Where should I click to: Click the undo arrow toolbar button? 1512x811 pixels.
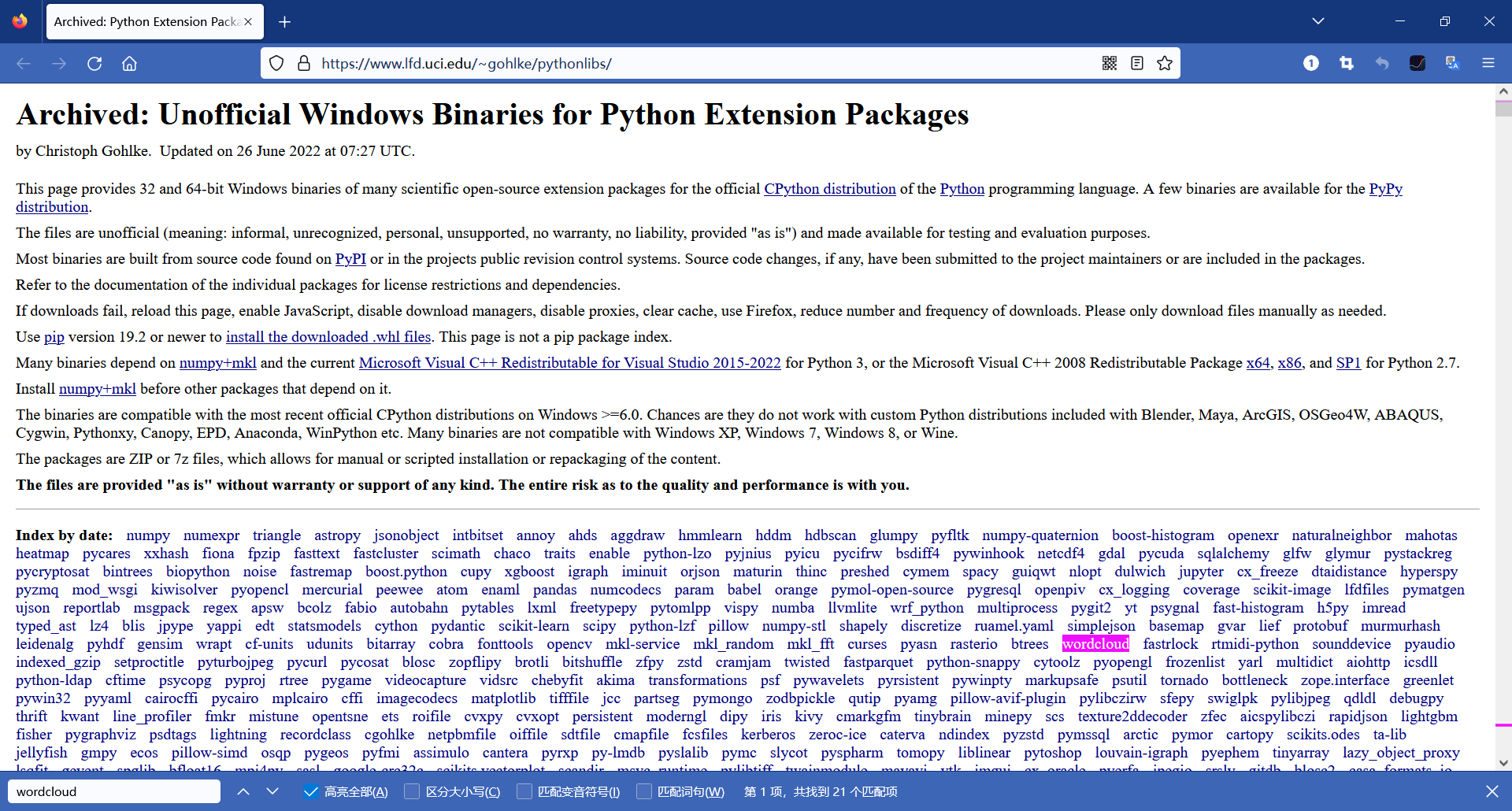(1382, 63)
